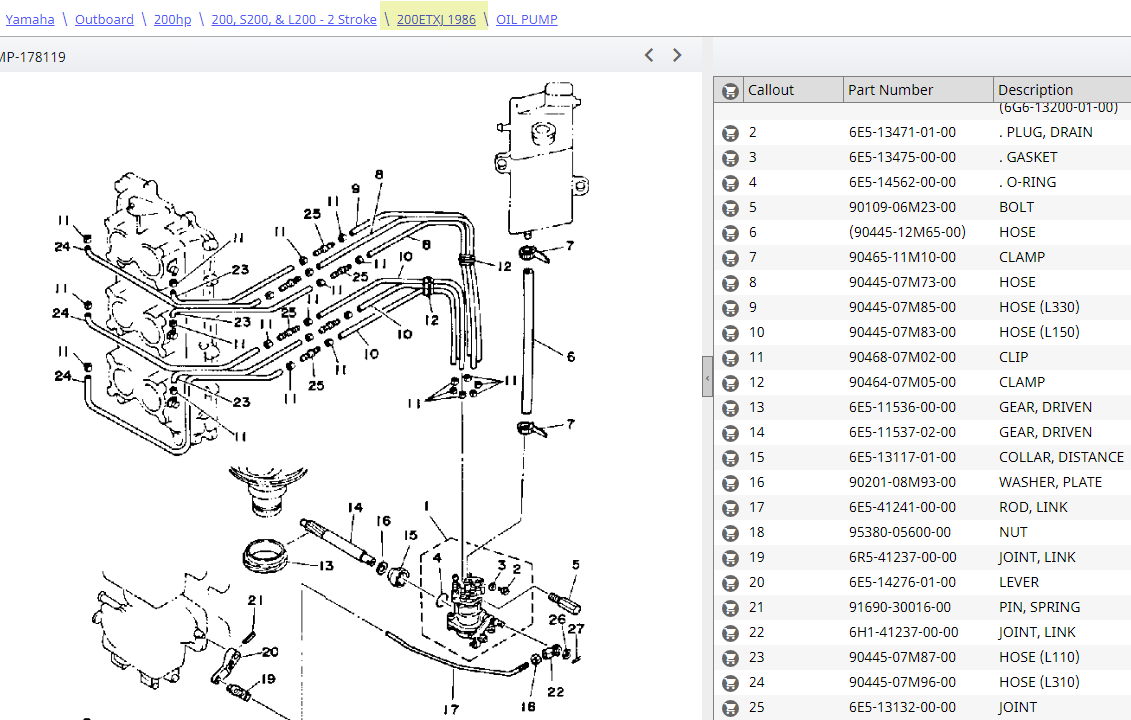Click cart icon for callout 7 CLAMP
This screenshot has width=1131, height=720.
pos(730,258)
